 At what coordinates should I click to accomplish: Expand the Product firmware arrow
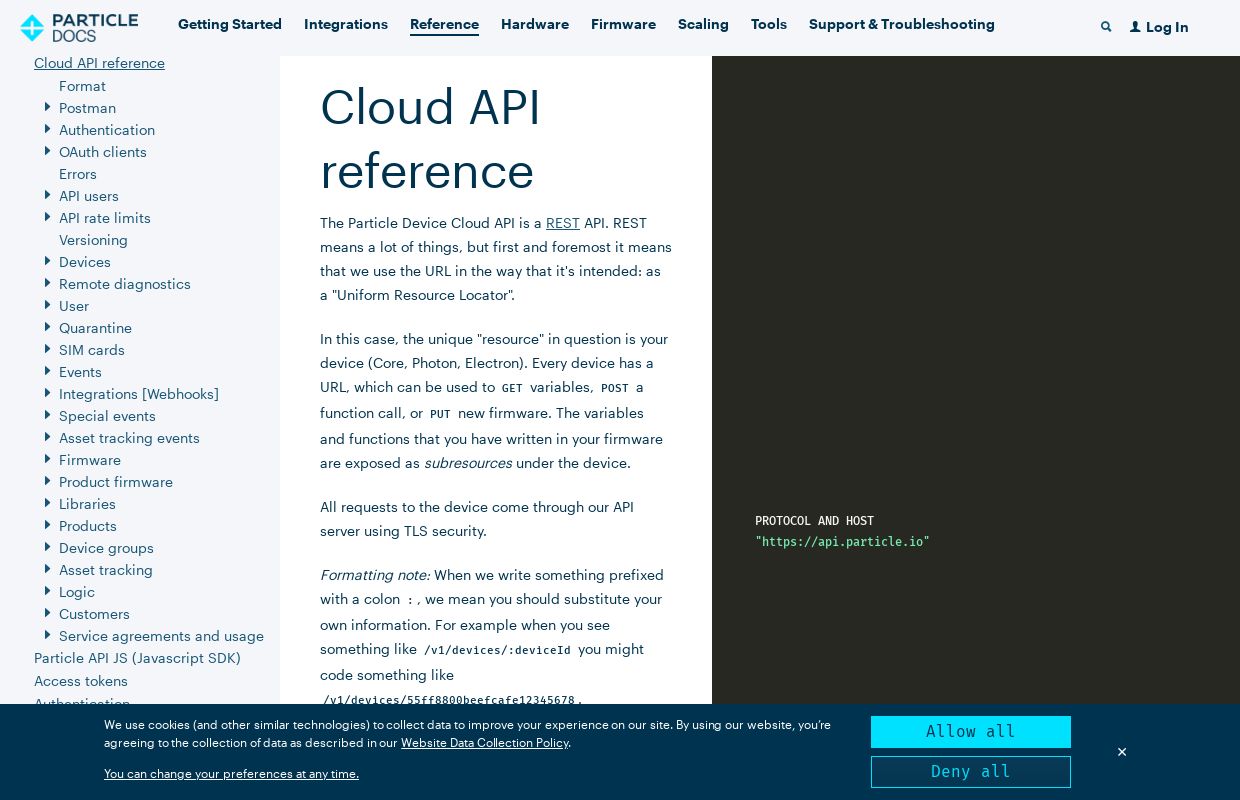47,481
